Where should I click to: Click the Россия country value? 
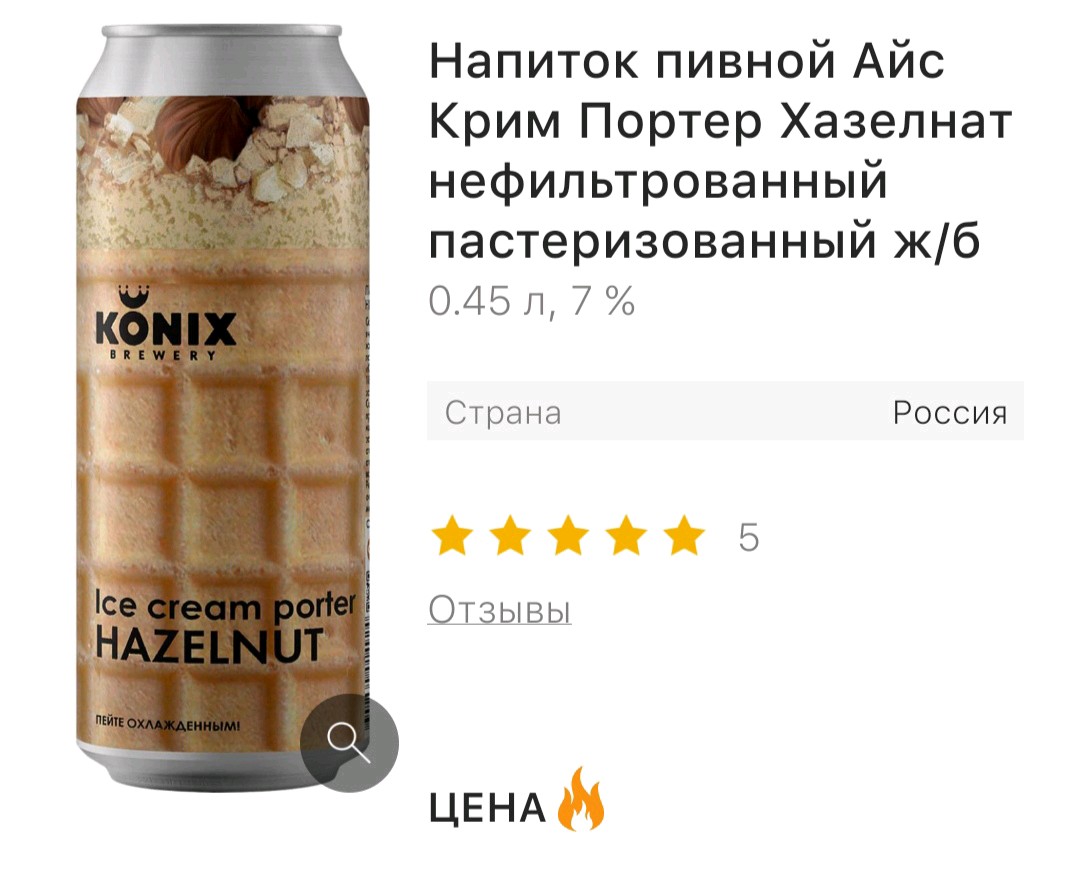pos(950,413)
